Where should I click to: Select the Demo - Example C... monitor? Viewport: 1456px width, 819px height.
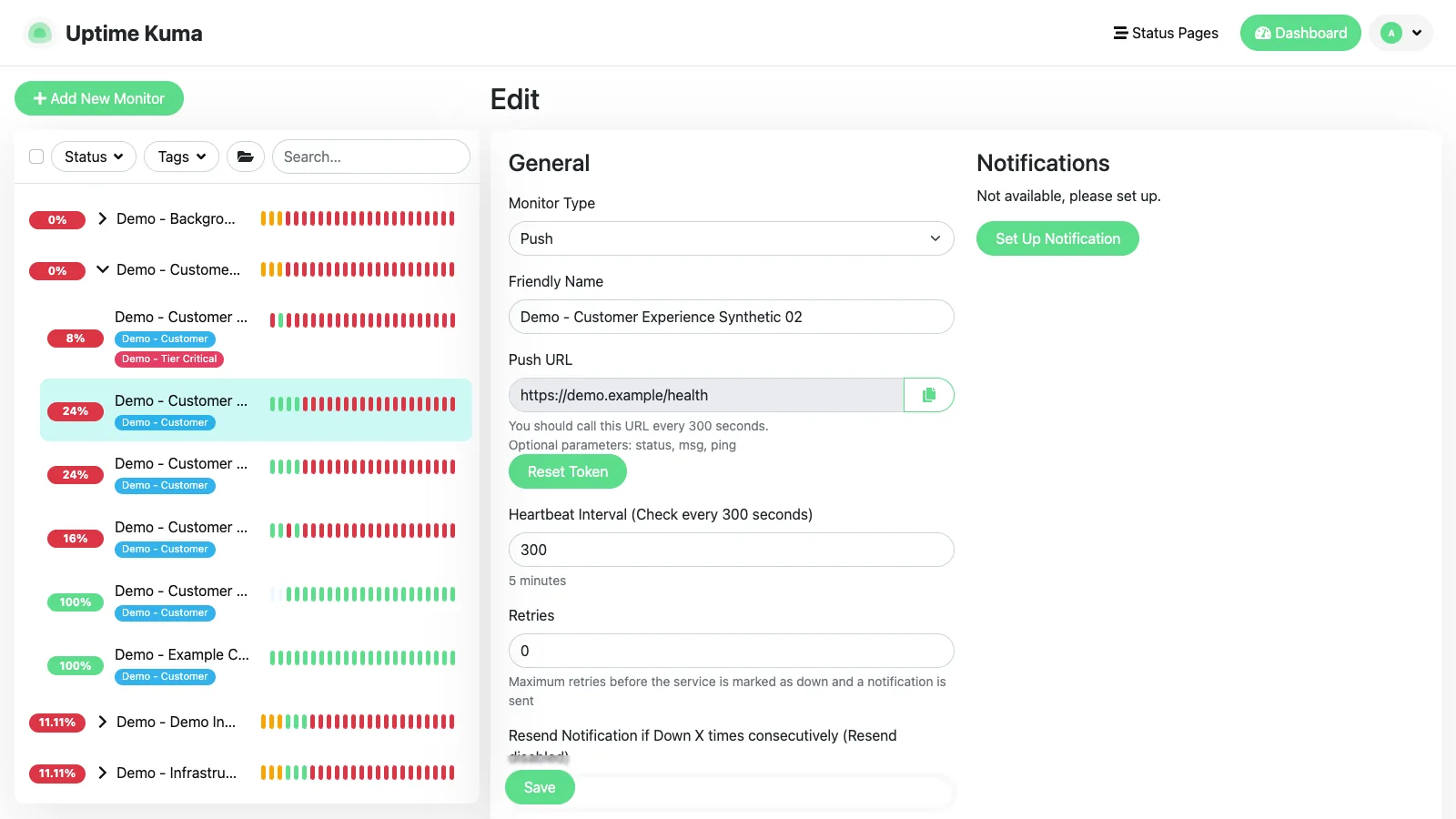(256, 665)
